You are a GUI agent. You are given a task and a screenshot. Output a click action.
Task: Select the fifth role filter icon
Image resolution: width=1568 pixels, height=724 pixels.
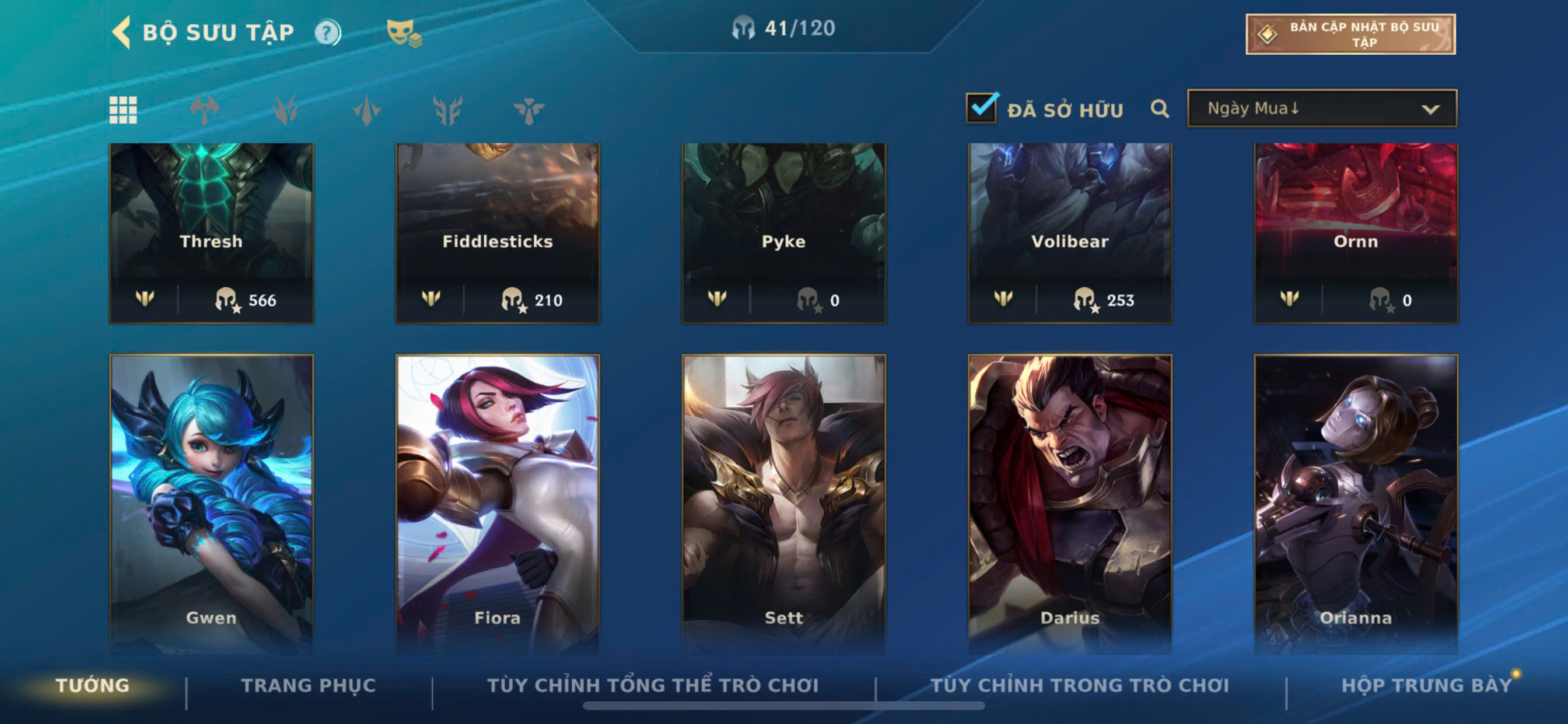point(528,110)
